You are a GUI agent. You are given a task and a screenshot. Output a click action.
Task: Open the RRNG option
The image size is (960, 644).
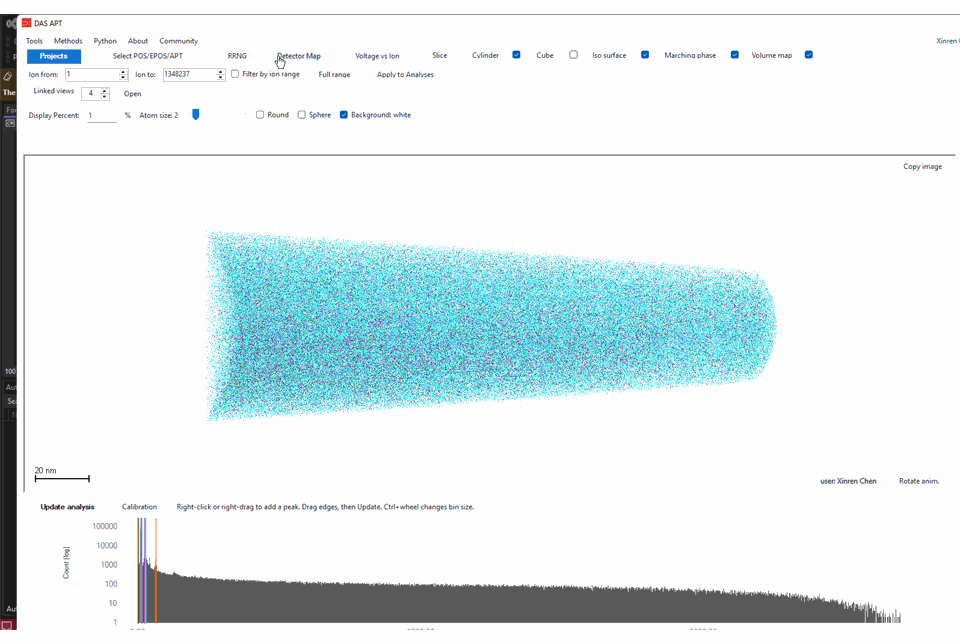click(x=237, y=56)
